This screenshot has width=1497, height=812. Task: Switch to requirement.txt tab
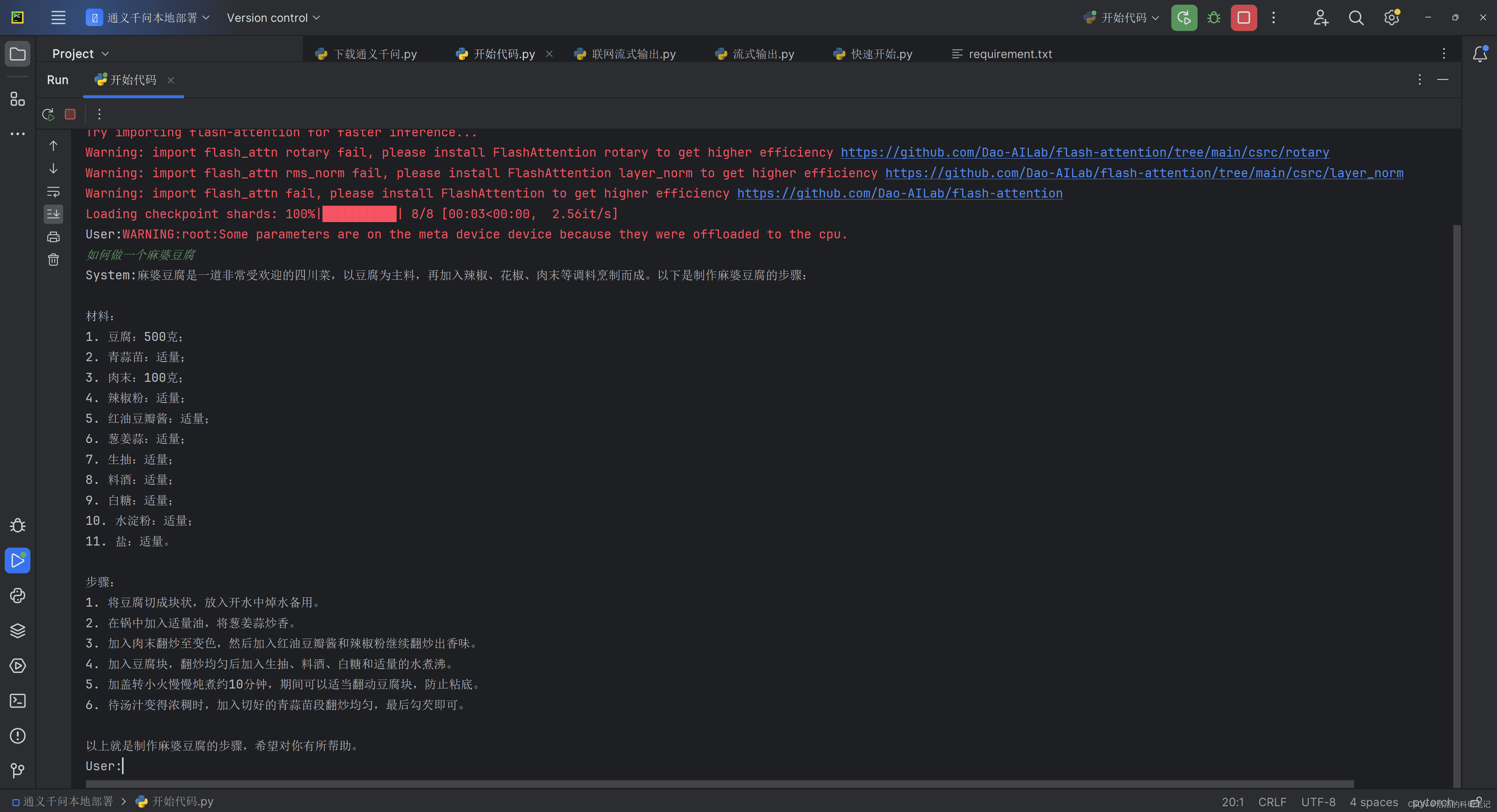[x=1002, y=54]
